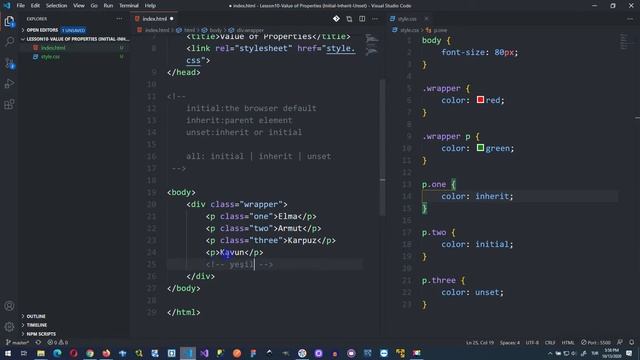Split the index.html editor right

tap(362, 19)
